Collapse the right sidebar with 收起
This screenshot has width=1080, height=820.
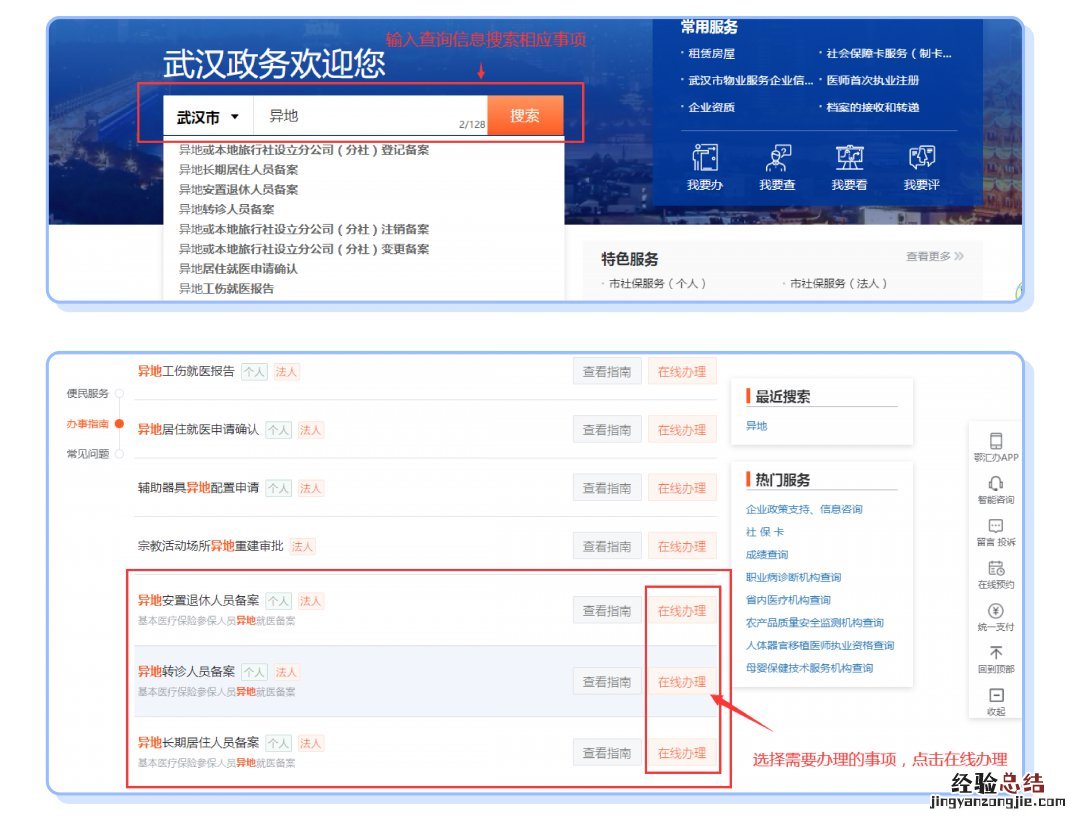[995, 698]
